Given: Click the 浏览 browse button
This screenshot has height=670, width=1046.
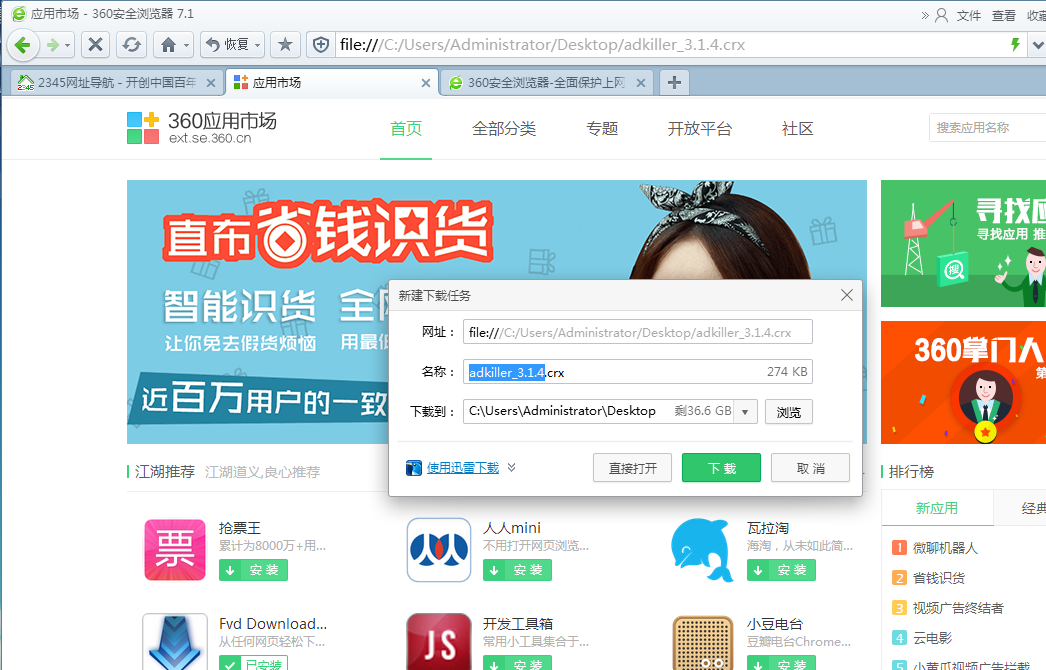Looking at the screenshot, I should (x=788, y=412).
